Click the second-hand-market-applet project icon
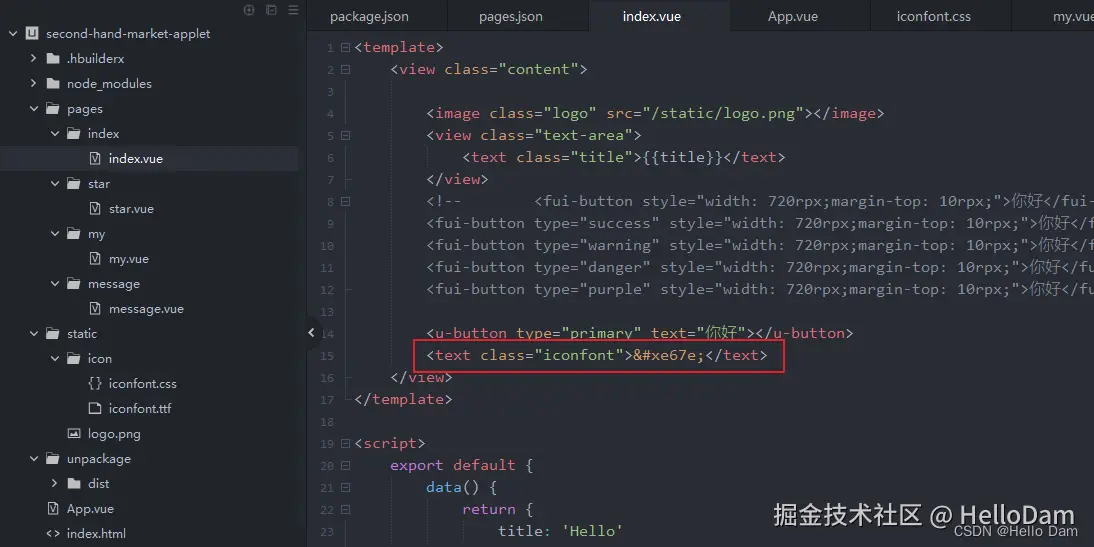The image size is (1094, 547). (x=32, y=33)
